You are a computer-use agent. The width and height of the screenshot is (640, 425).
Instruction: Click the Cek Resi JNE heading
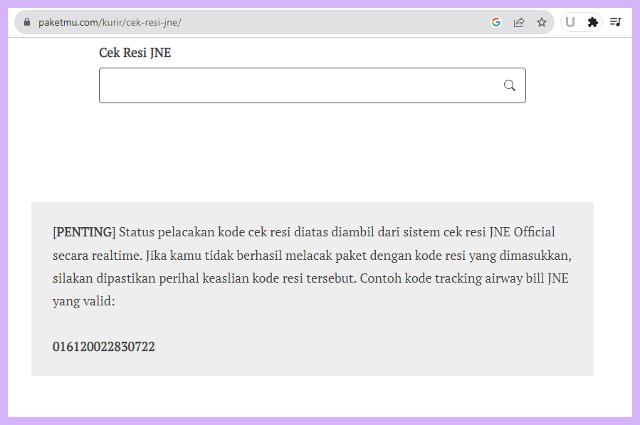point(135,53)
